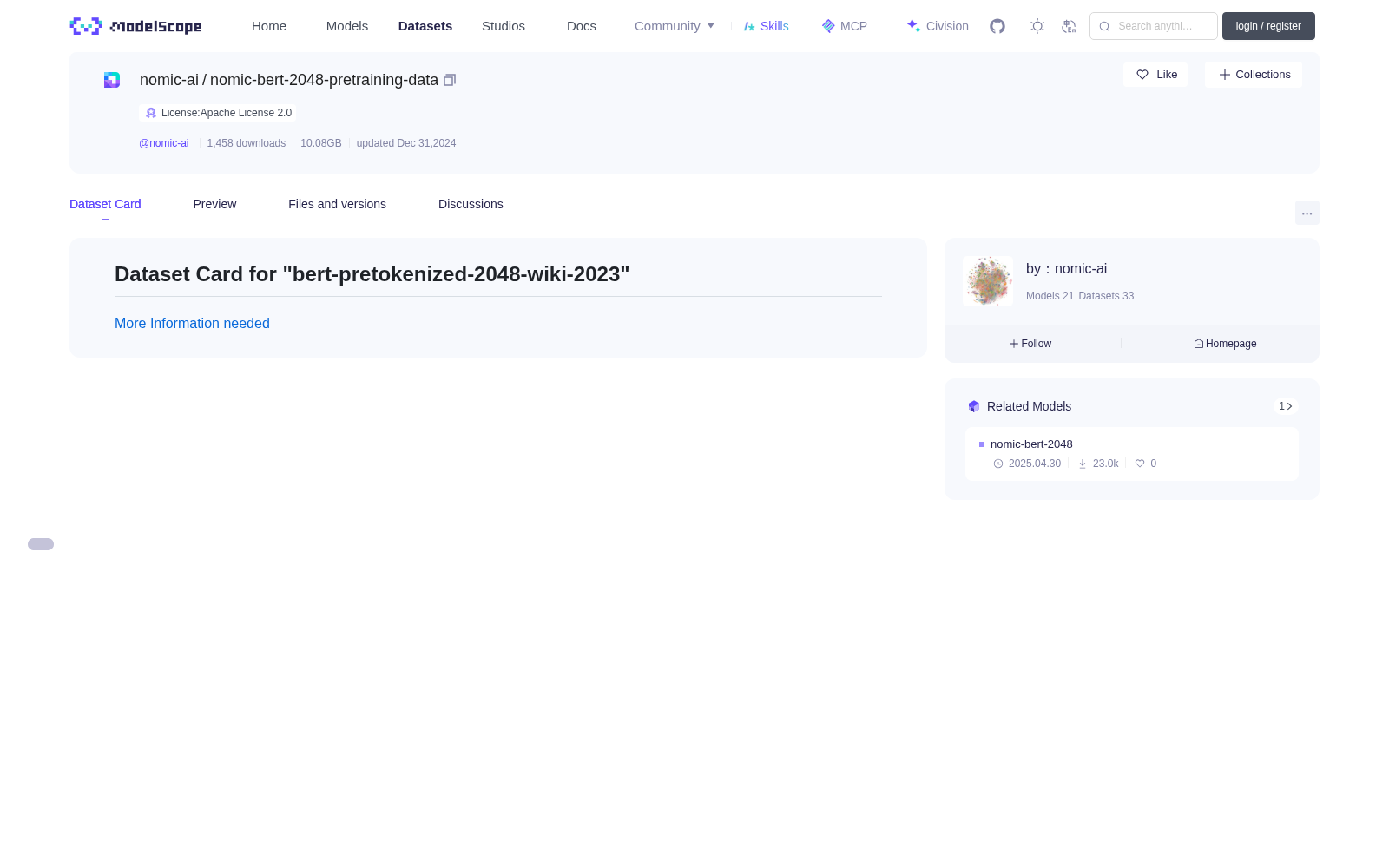Switch to the Files and versions tab
The image size is (1389, 868).
point(337,204)
